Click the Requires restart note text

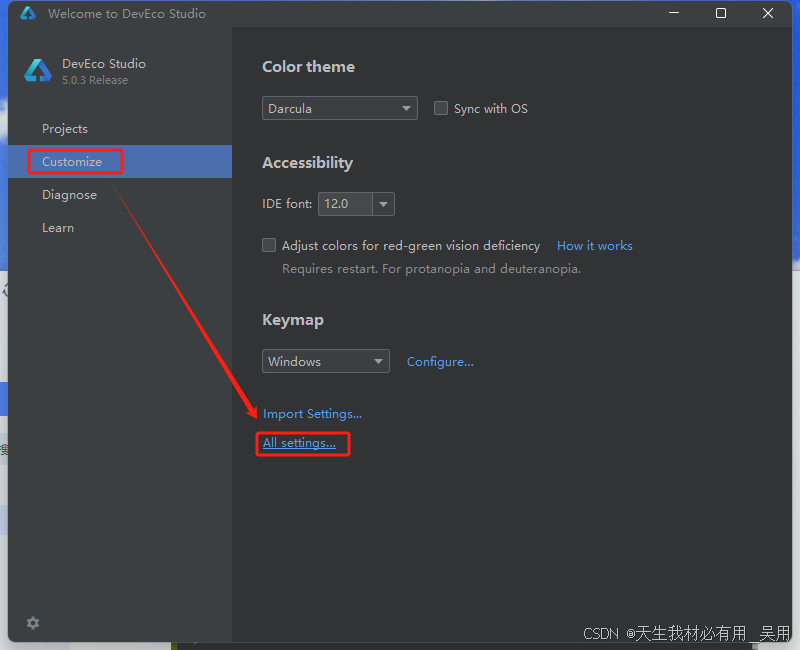[432, 269]
